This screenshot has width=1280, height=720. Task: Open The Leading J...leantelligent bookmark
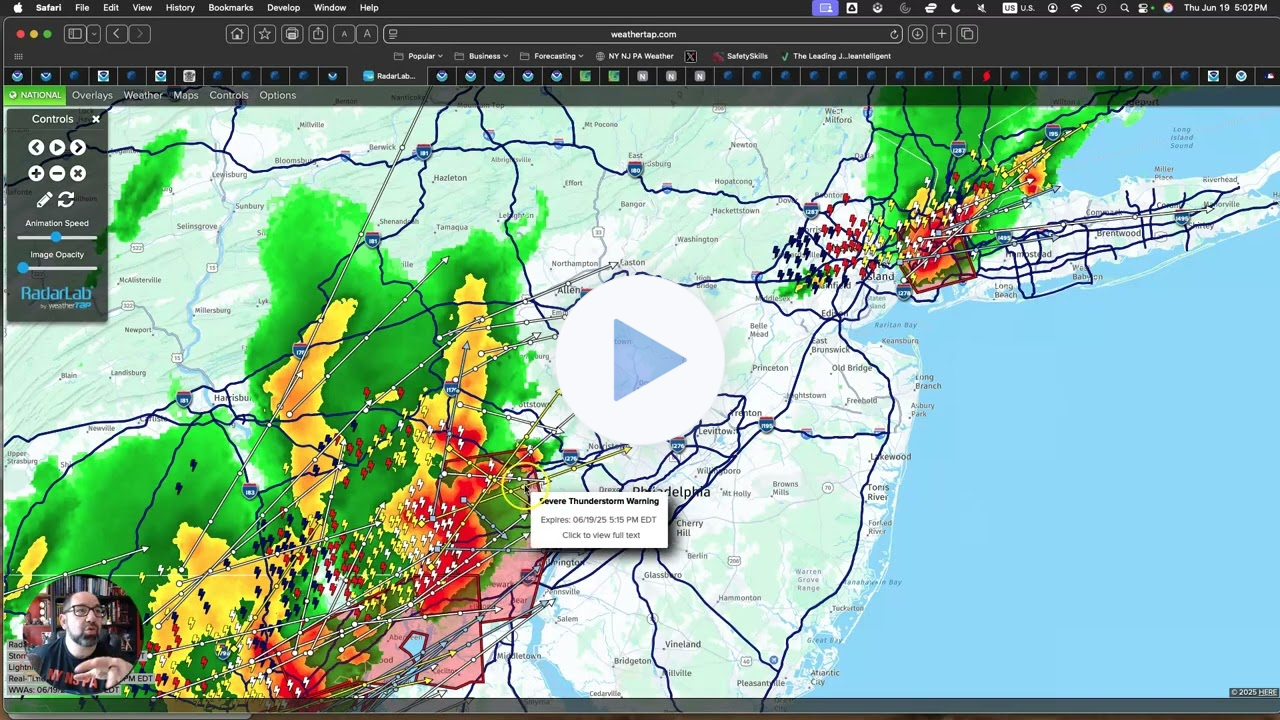[835, 56]
